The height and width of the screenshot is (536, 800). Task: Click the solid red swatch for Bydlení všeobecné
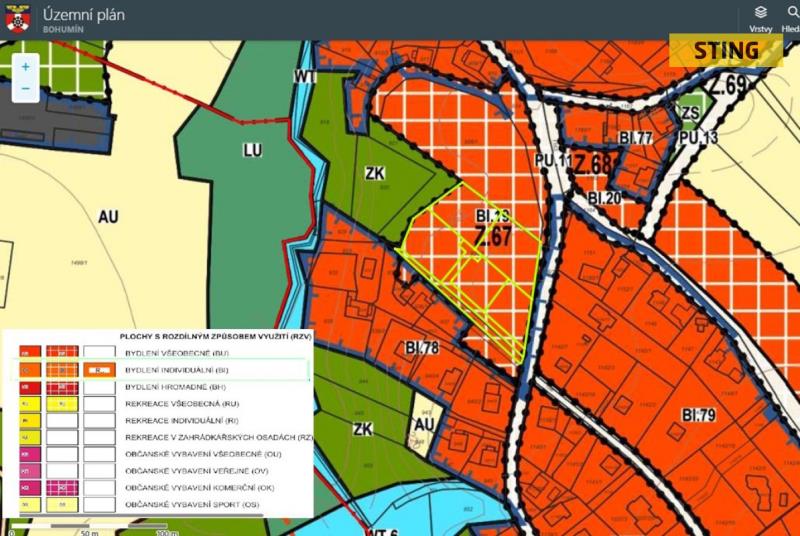[x=30, y=352]
